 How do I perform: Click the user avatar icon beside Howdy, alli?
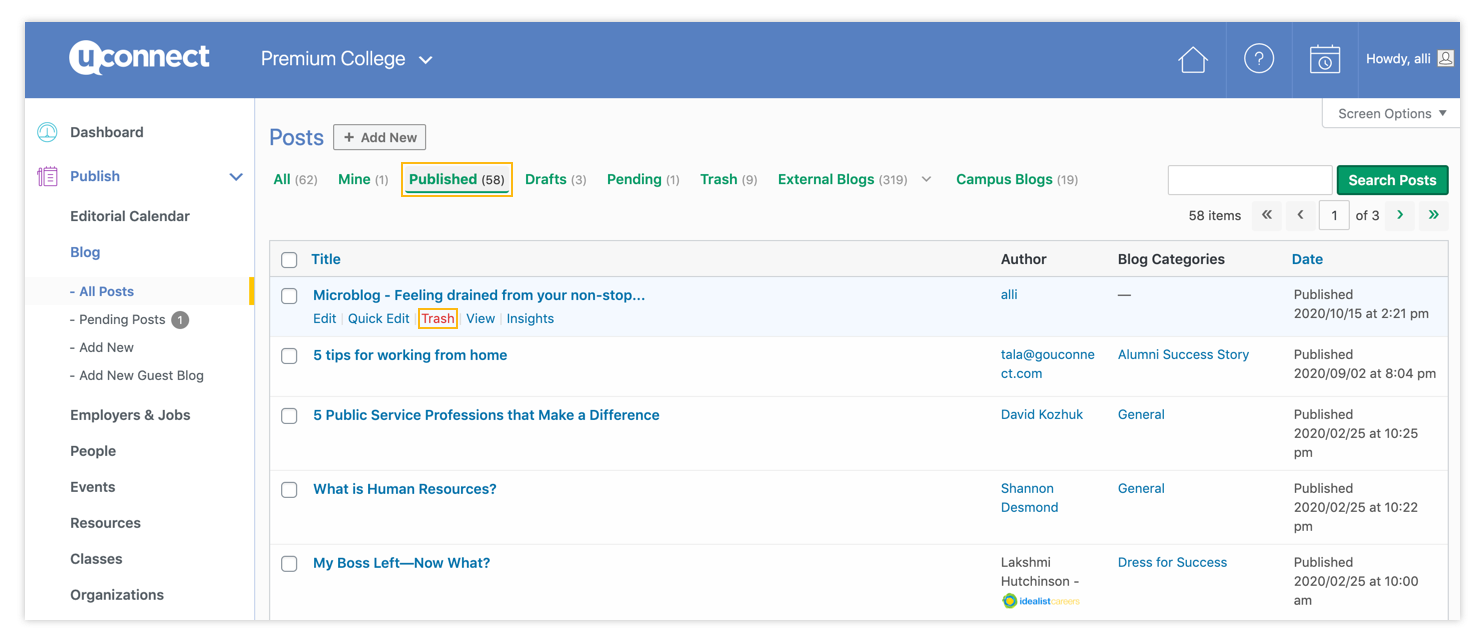coord(1445,59)
